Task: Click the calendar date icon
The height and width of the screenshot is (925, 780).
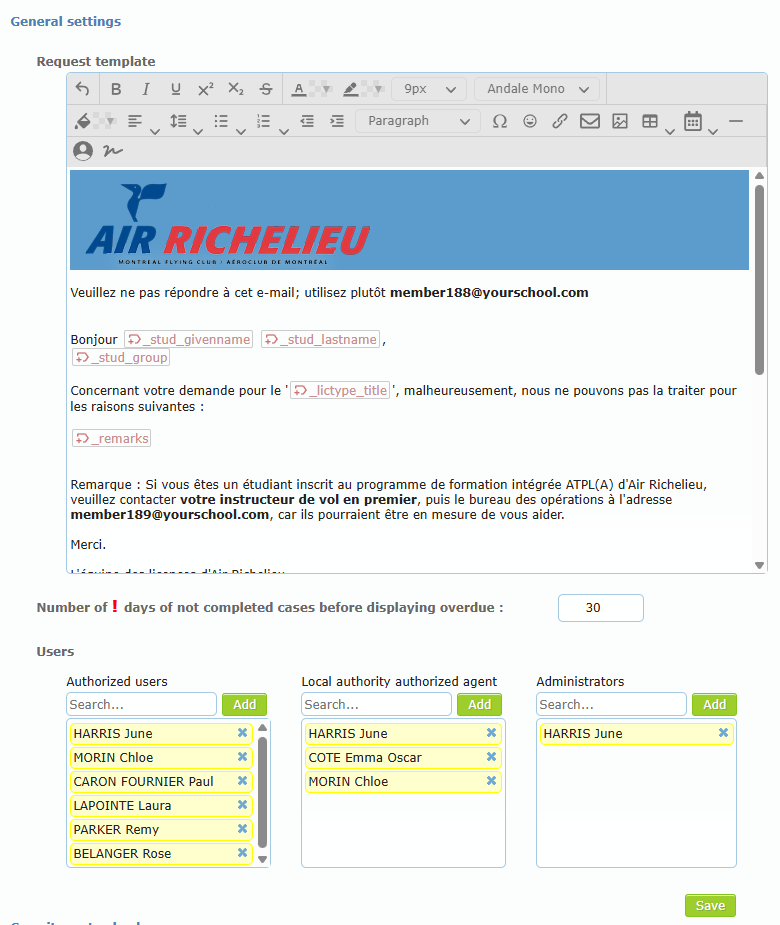Action: click(693, 121)
